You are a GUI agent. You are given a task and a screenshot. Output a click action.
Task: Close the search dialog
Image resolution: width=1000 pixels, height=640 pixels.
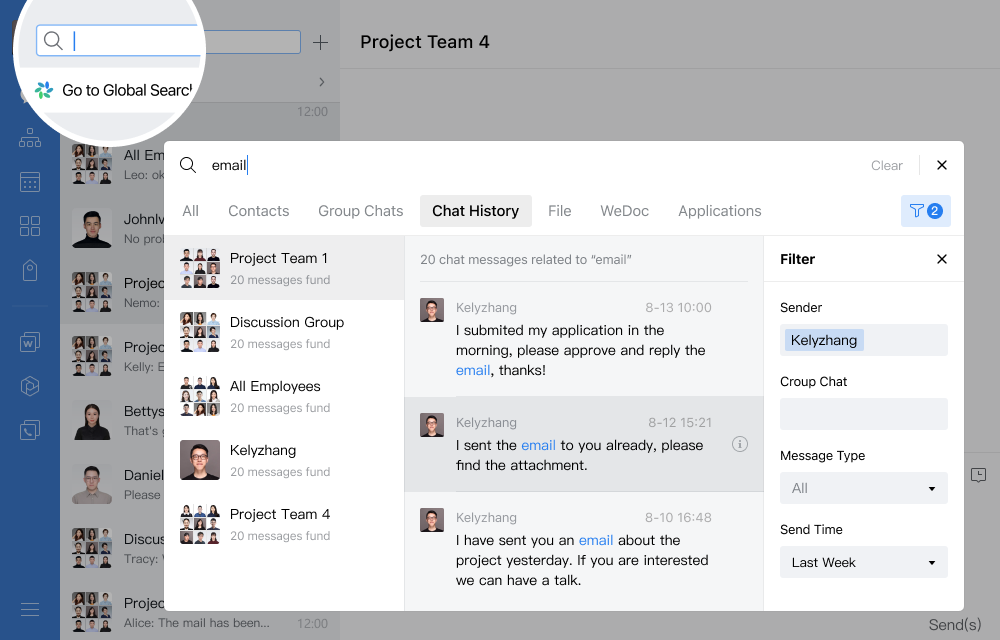[x=941, y=165]
